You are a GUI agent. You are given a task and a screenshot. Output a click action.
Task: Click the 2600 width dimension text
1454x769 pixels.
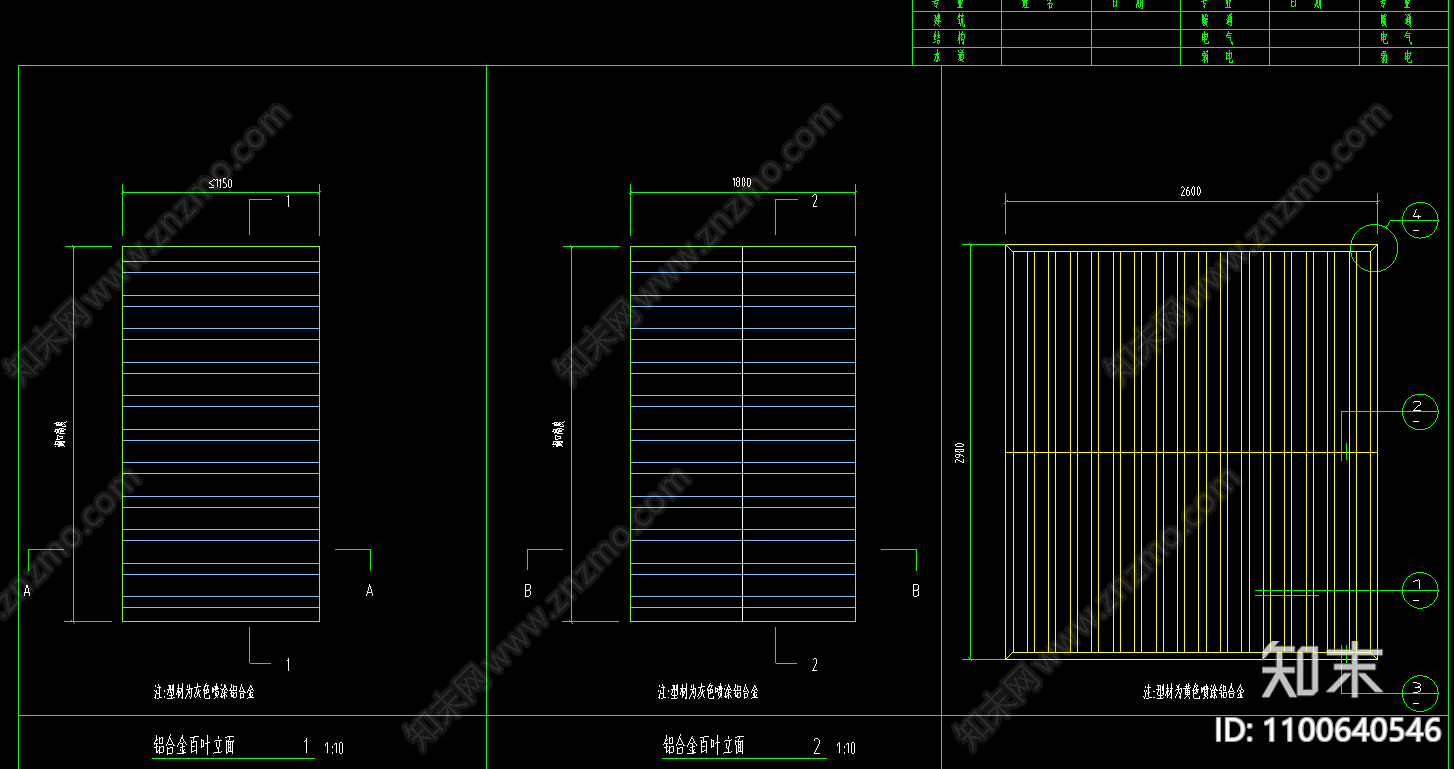pyautogui.click(x=1190, y=192)
